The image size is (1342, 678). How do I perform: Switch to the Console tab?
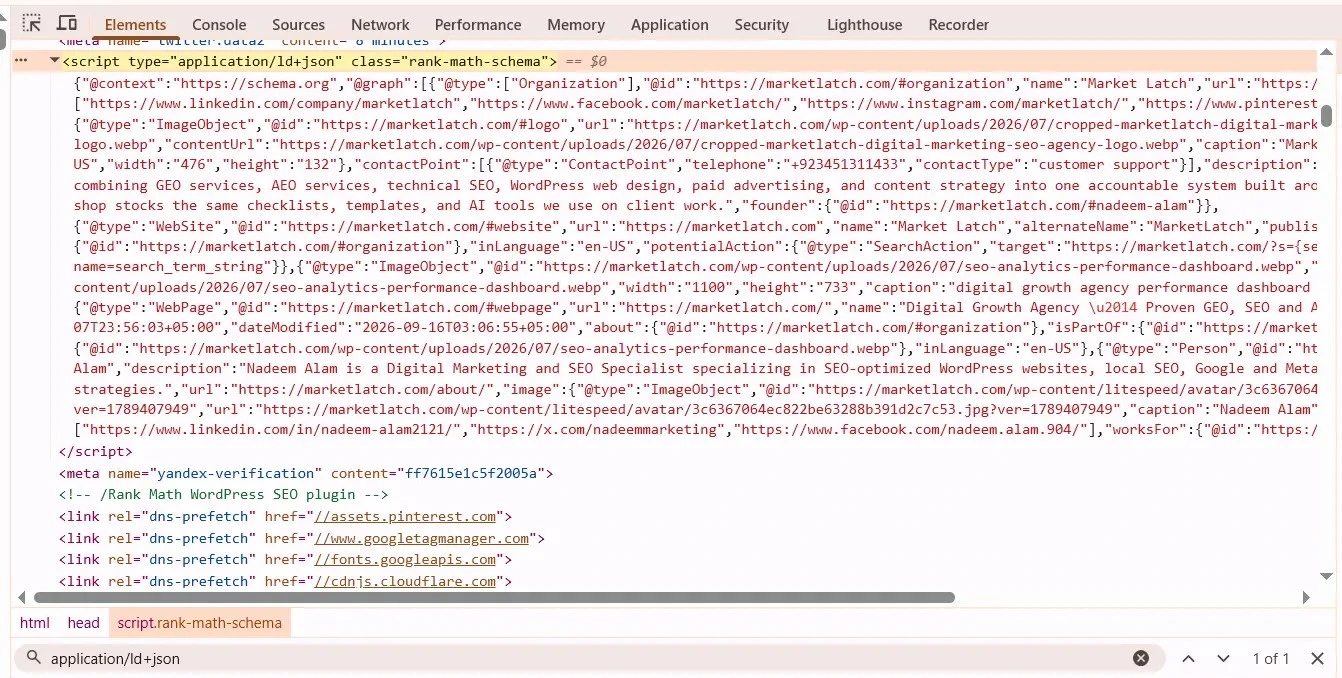pos(219,24)
